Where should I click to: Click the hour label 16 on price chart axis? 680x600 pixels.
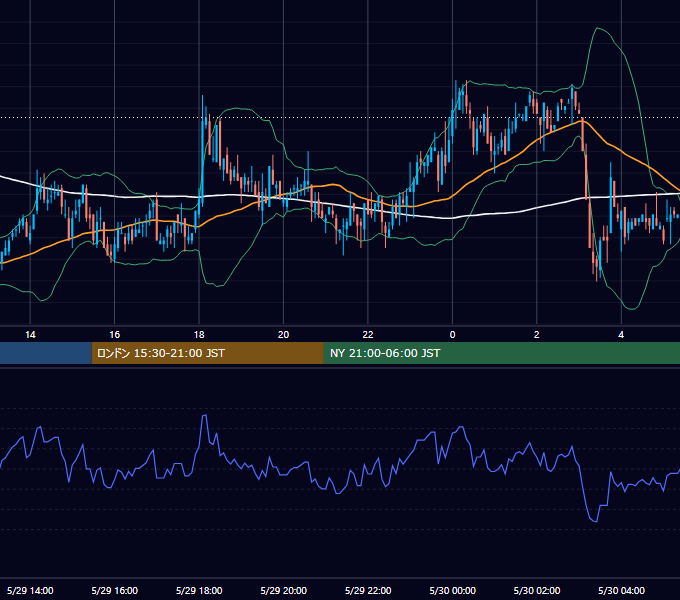(x=114, y=335)
